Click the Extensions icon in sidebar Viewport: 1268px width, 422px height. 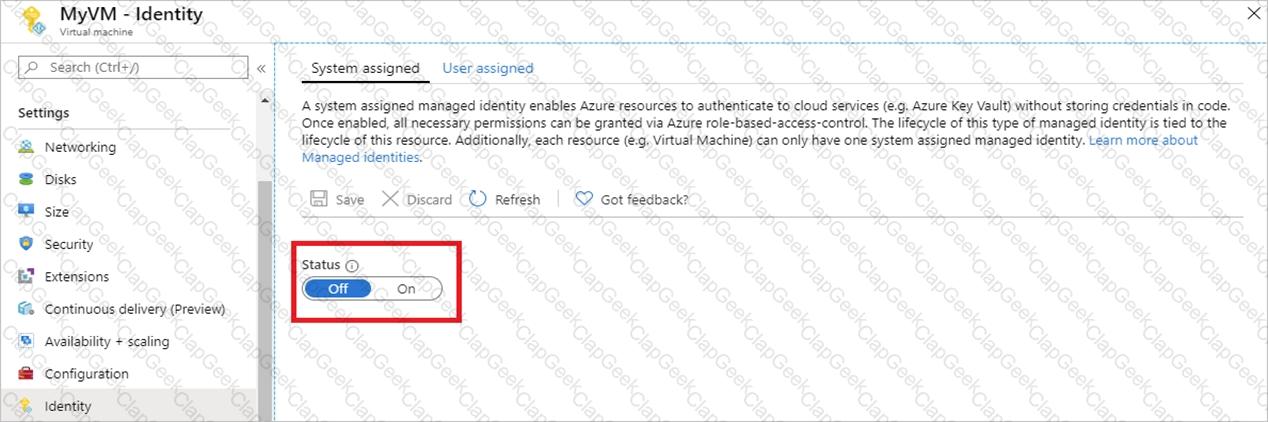tap(26, 277)
